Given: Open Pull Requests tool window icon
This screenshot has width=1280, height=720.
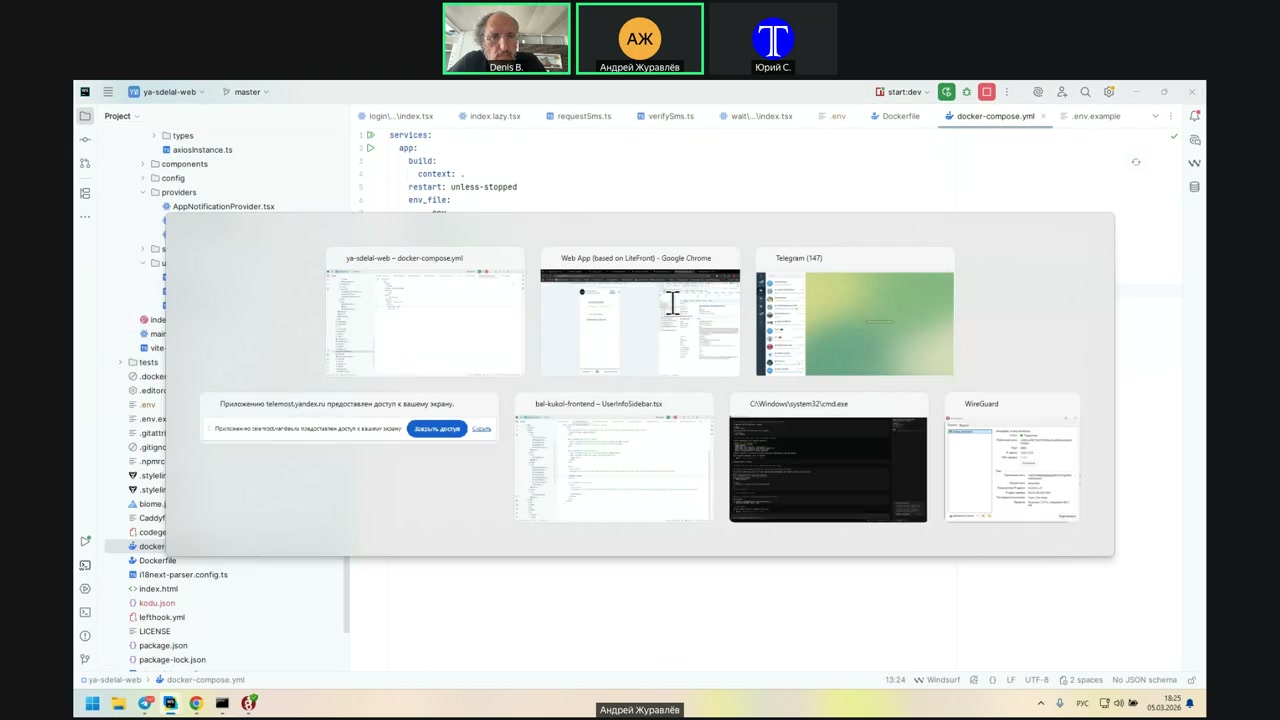Looking at the screenshot, I should [85, 164].
